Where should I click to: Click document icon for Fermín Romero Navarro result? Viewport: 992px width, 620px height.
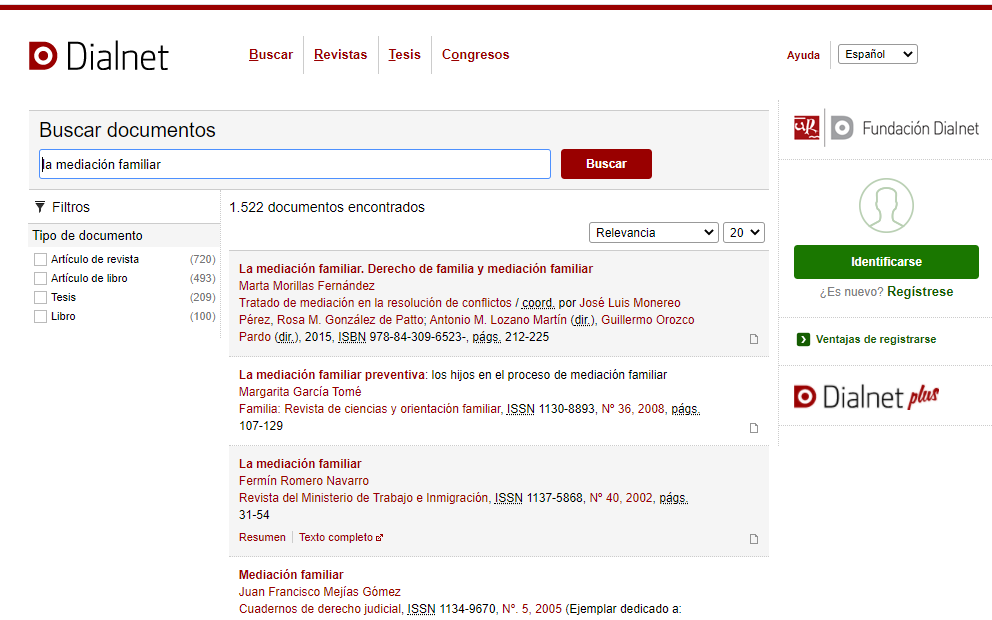[x=754, y=539]
